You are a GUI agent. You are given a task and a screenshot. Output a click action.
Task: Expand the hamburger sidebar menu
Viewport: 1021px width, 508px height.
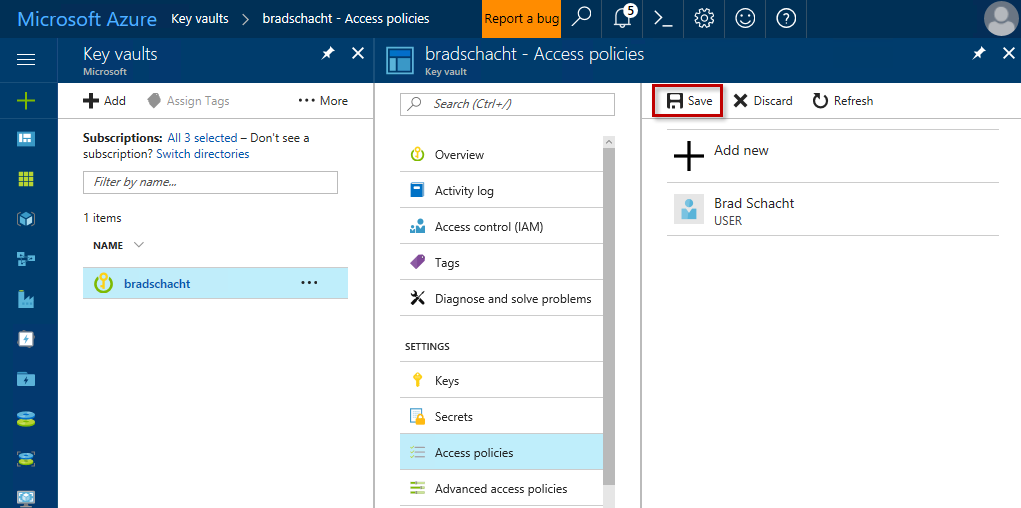click(x=26, y=60)
